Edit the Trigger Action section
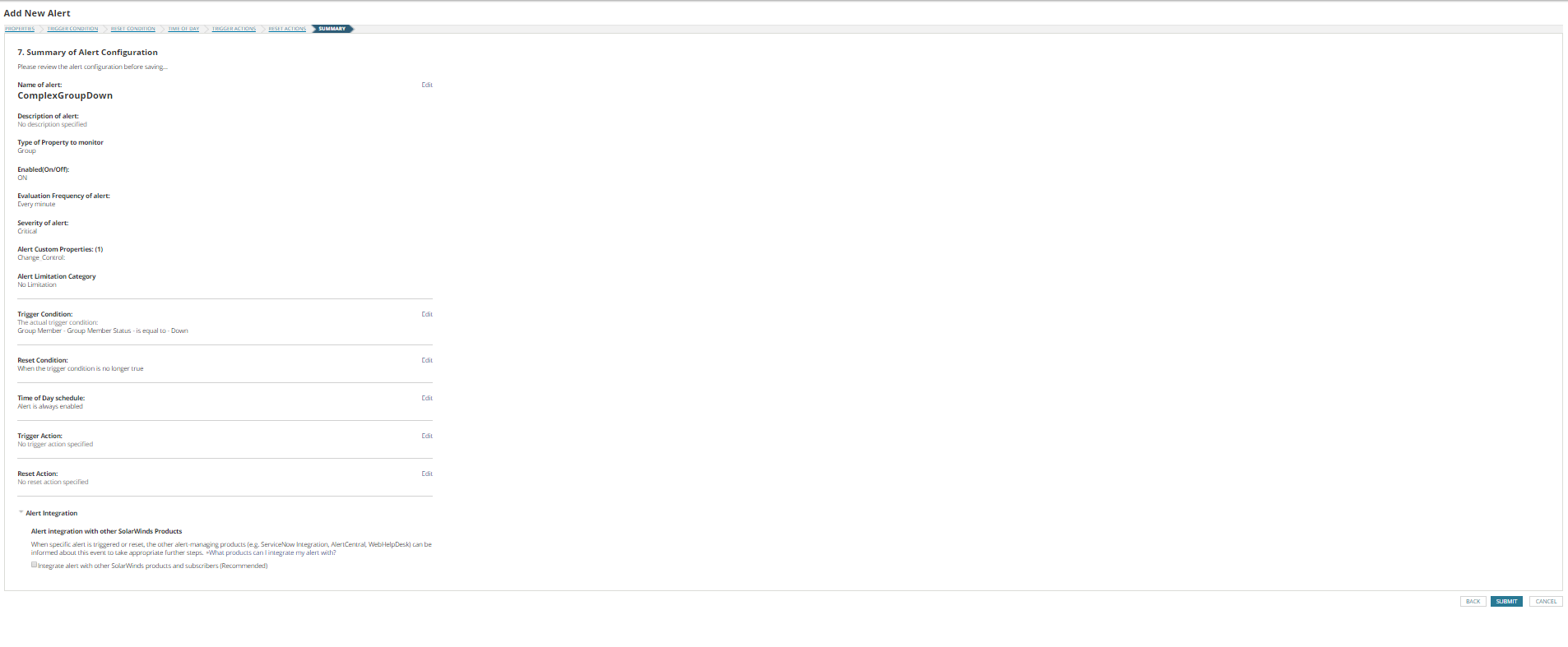 tap(427, 436)
